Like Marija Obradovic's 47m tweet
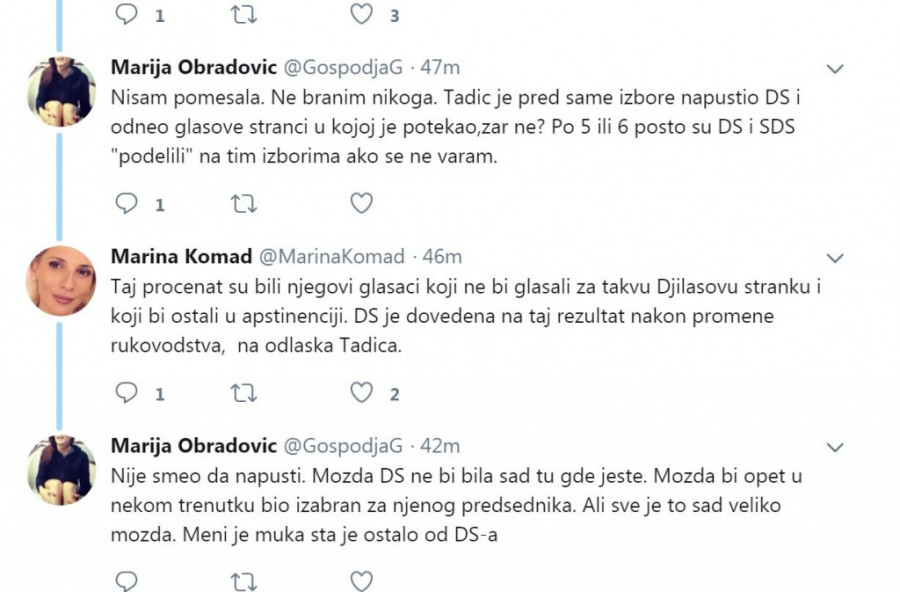The image size is (900, 592). point(361,204)
